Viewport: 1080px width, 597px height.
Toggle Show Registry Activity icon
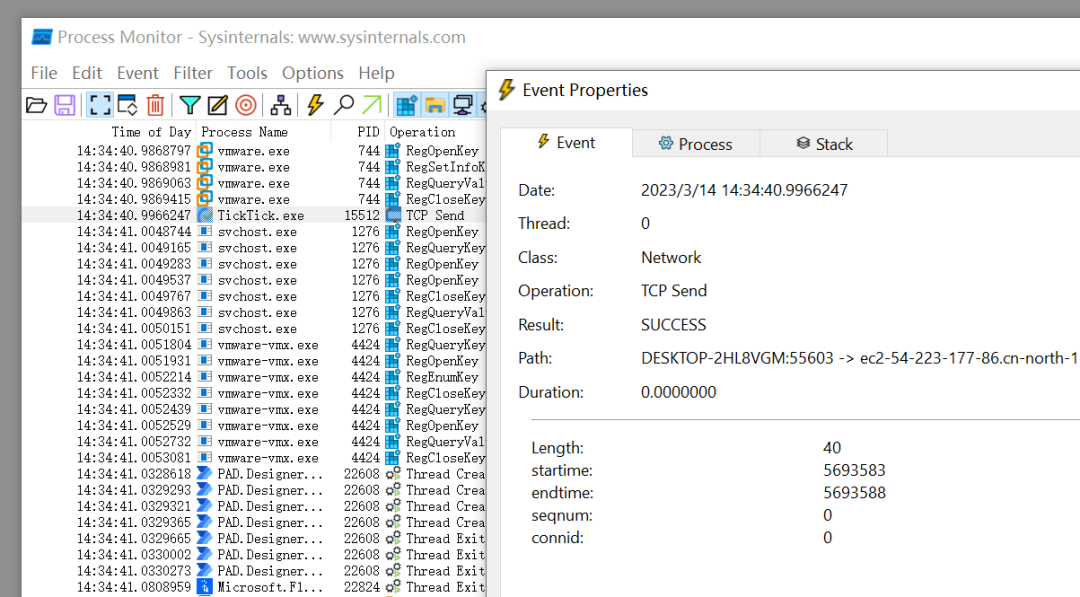406,105
